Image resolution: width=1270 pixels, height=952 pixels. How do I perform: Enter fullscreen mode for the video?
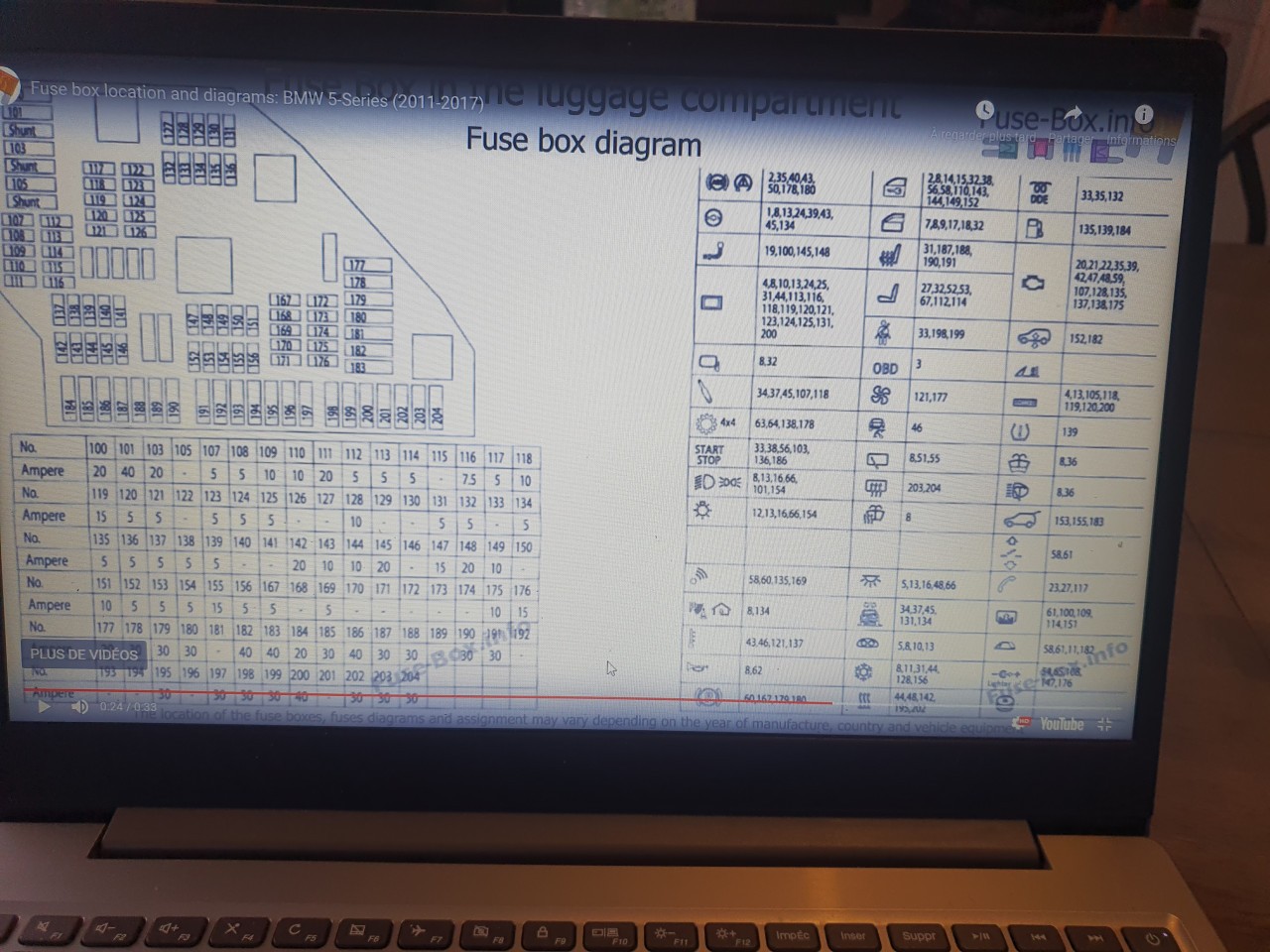pos(1105,725)
